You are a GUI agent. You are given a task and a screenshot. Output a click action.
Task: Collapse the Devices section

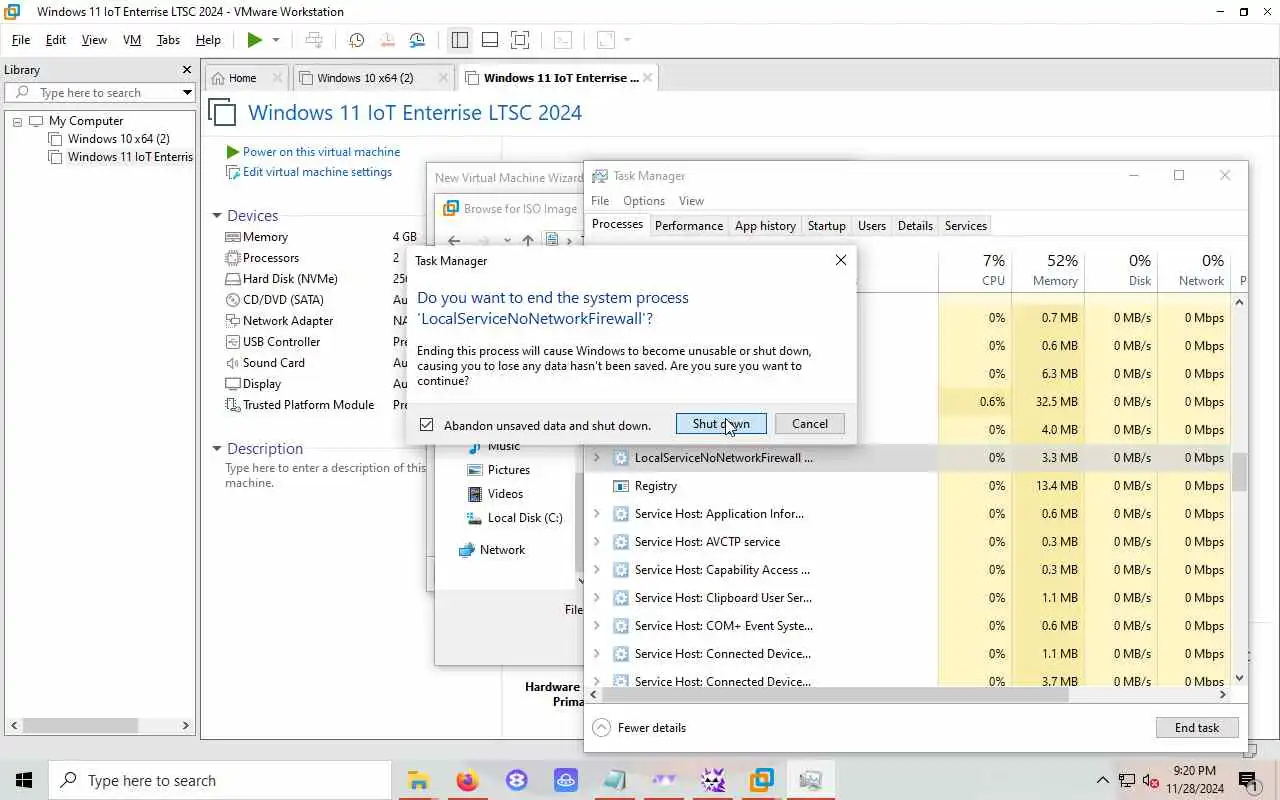tap(216, 216)
